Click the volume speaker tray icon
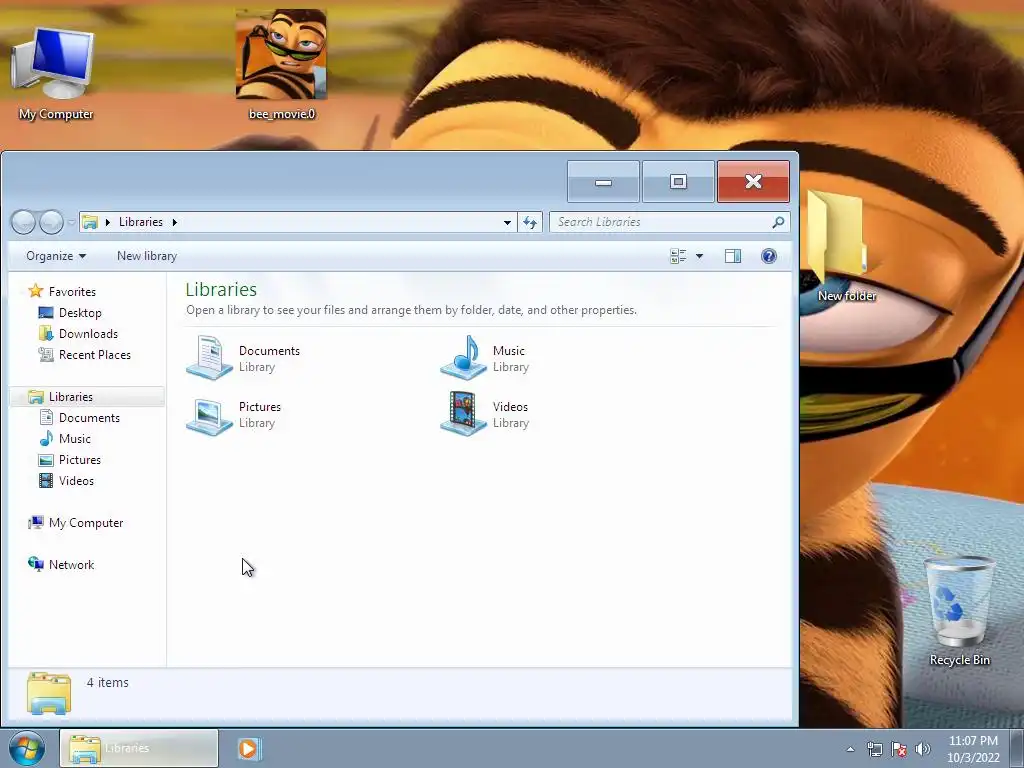The height and width of the screenshot is (768, 1024). point(923,749)
